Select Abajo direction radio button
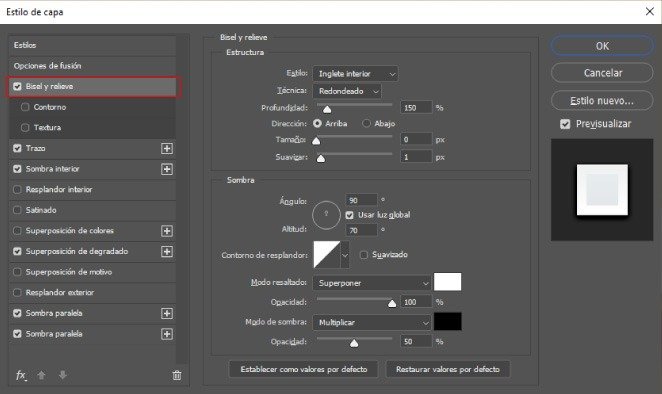This screenshot has width=662, height=394. 366,123
